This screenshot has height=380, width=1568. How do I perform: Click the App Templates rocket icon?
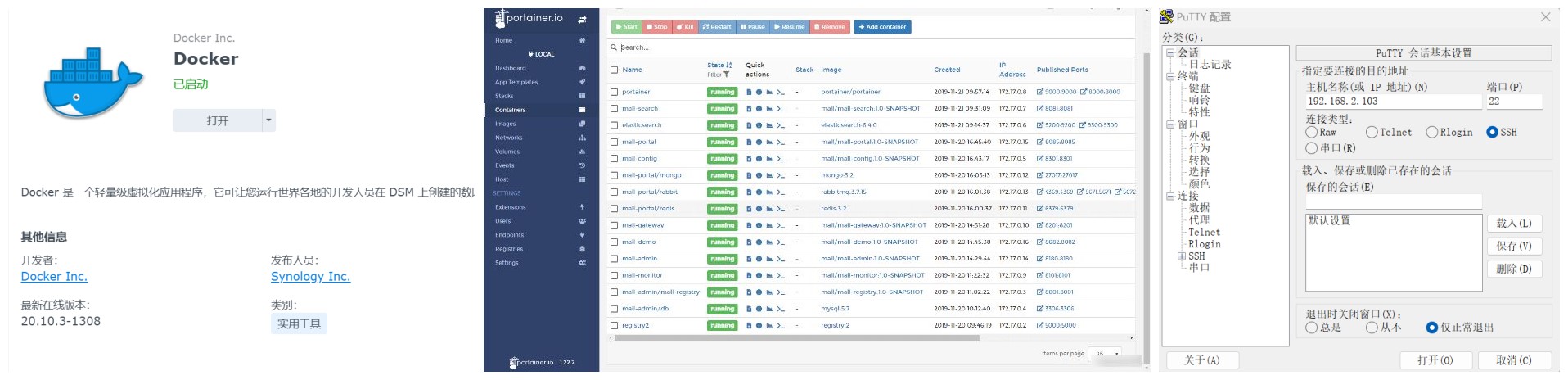pos(582,82)
